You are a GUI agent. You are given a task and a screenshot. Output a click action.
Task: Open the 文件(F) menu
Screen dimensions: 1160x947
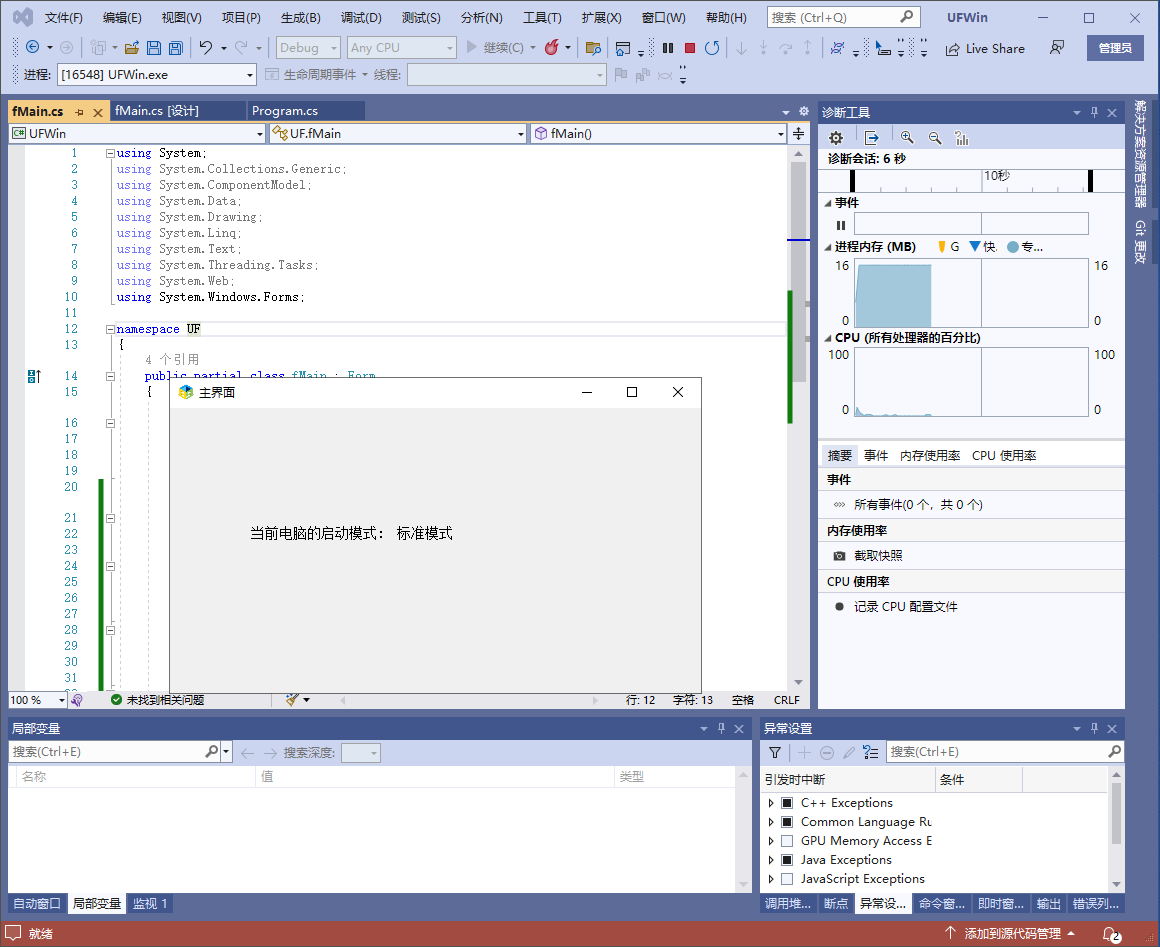[x=64, y=18]
